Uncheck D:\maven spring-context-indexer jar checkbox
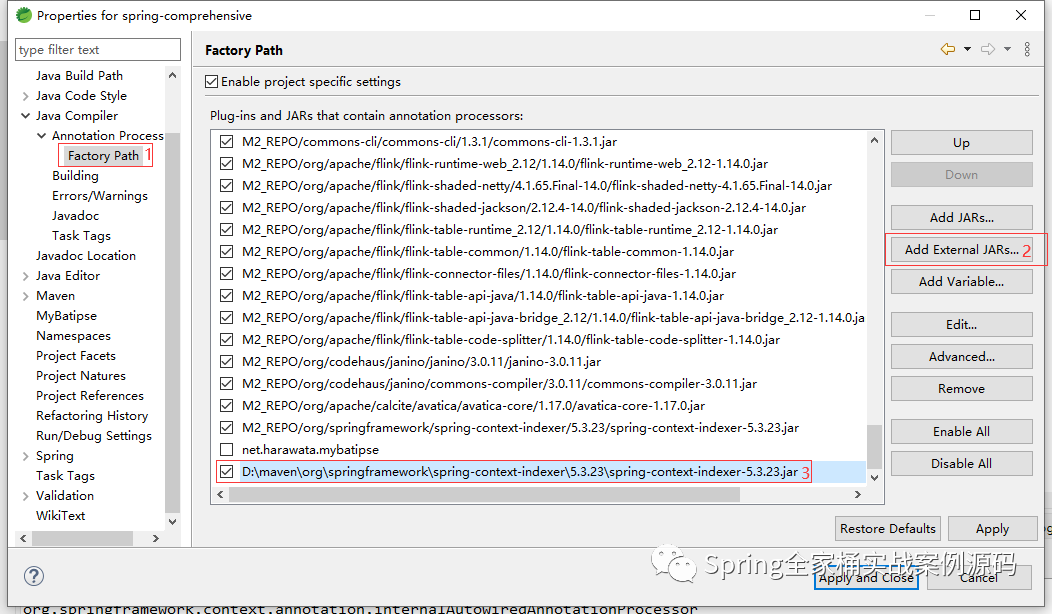The height and width of the screenshot is (614, 1052). point(227,472)
